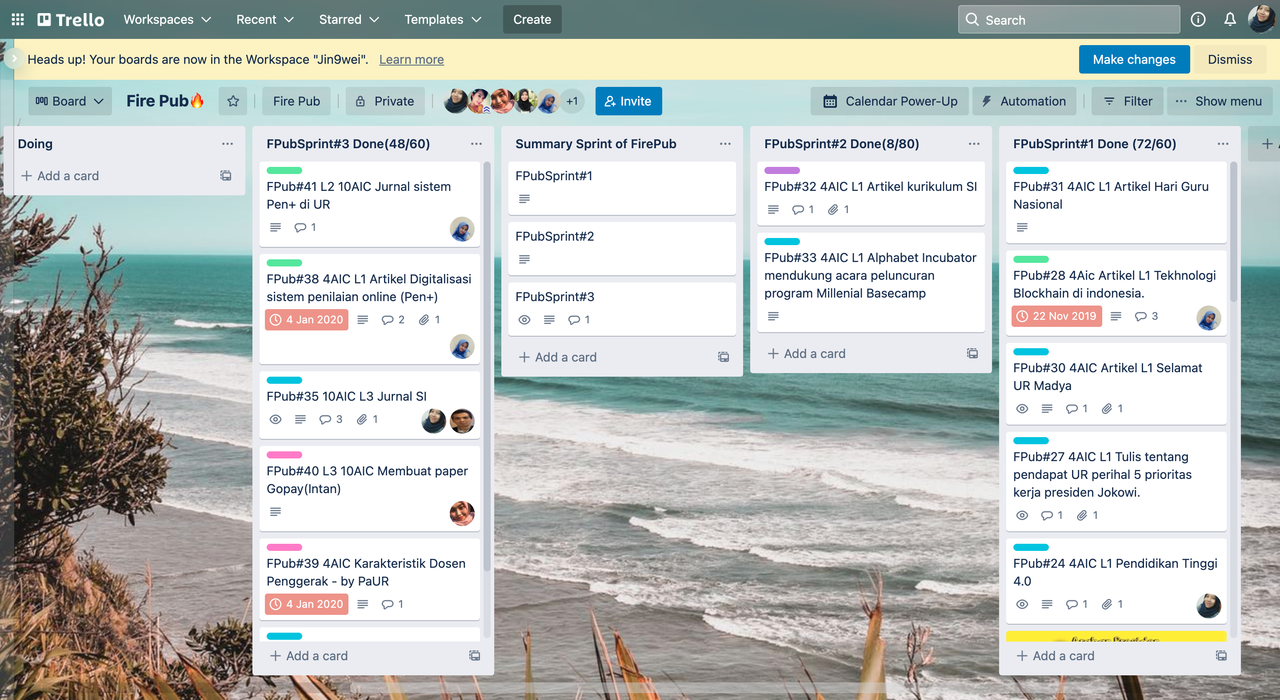
Task: Click pink label on FPub#40 card
Action: [284, 455]
